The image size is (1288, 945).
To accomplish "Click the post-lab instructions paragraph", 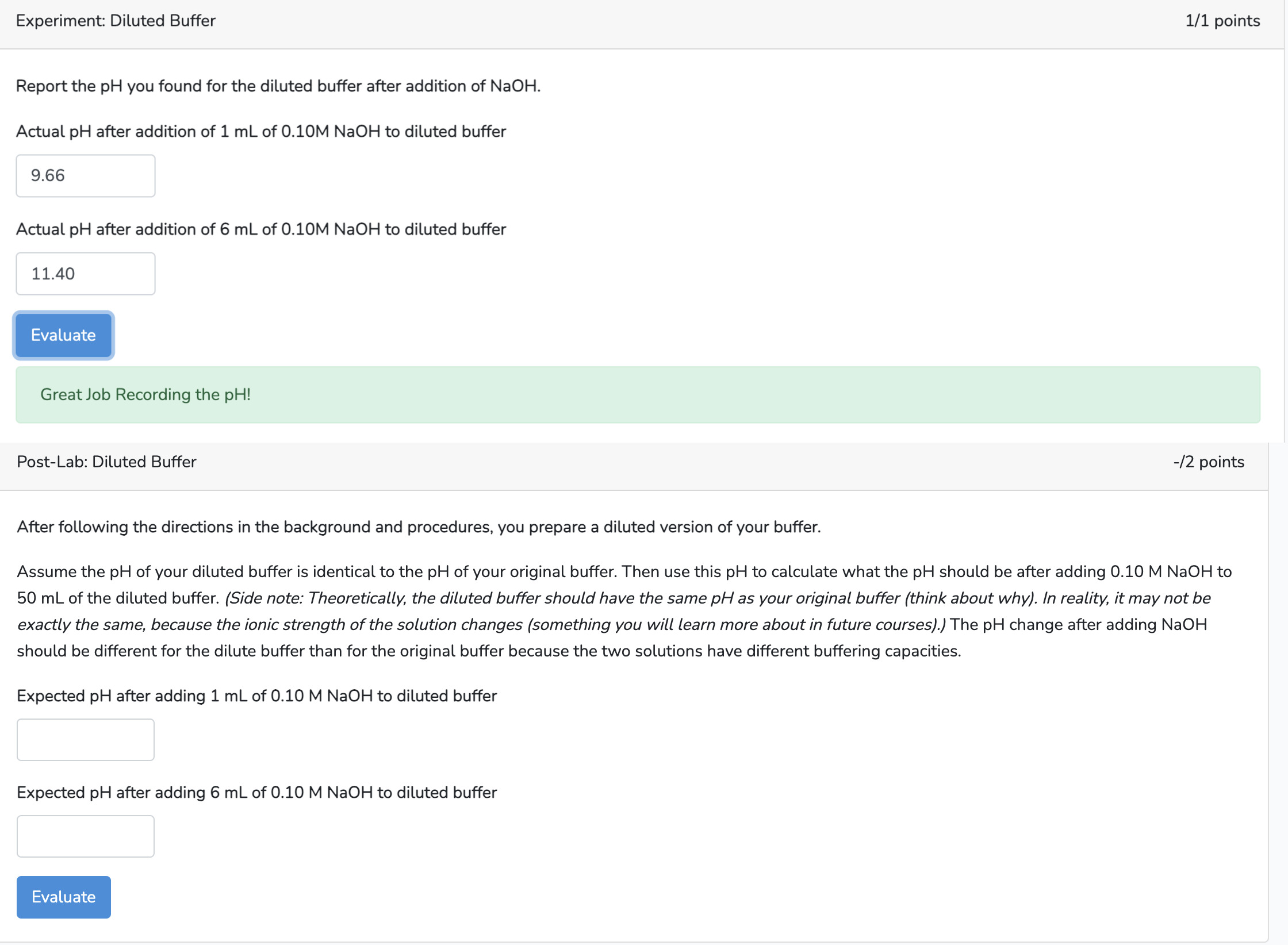I will tap(419, 527).
